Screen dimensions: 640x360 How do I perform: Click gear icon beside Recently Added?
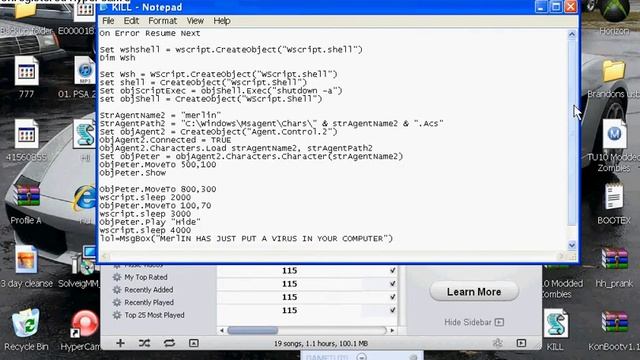click(117, 290)
